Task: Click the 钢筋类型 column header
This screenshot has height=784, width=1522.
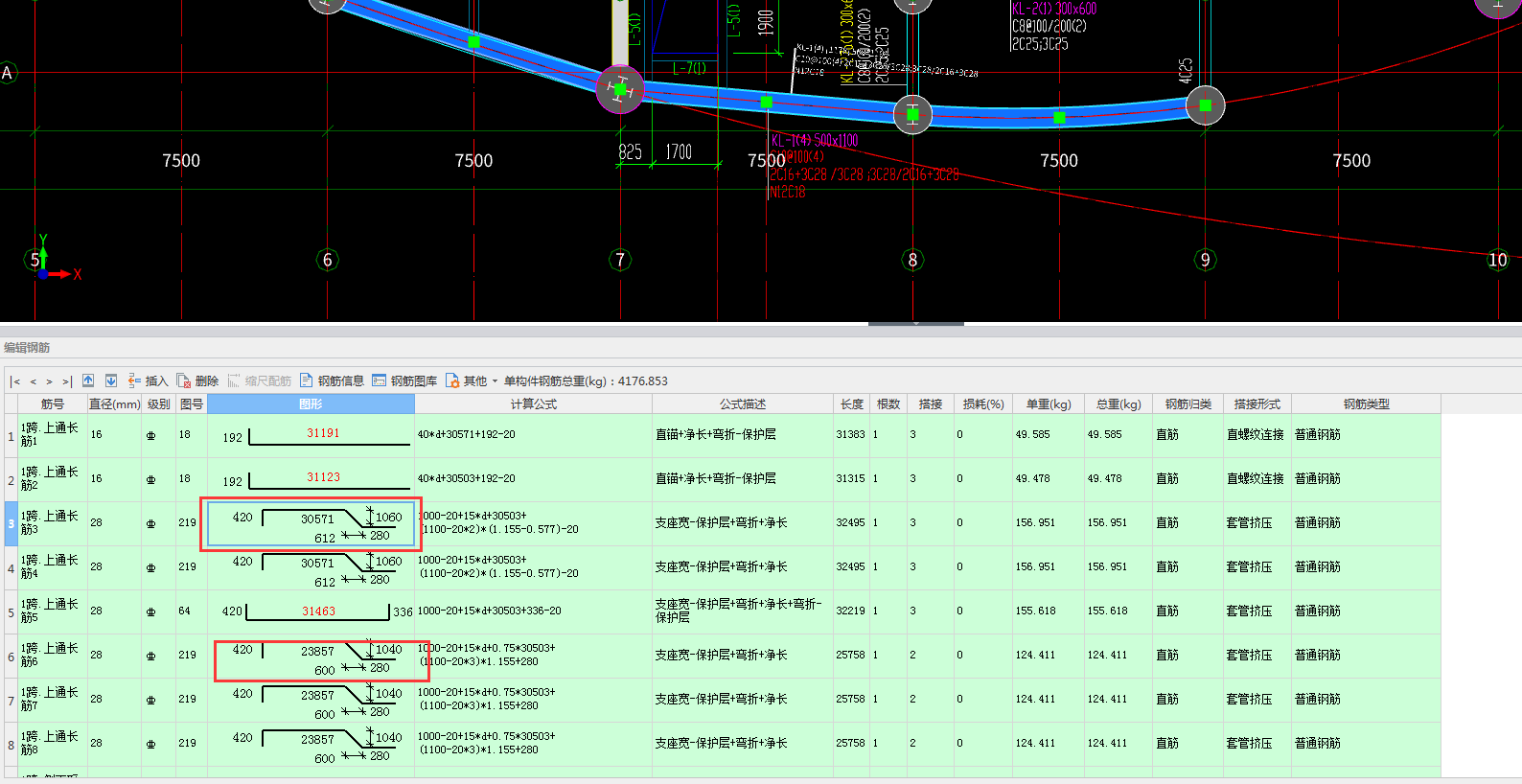Action: [1366, 404]
